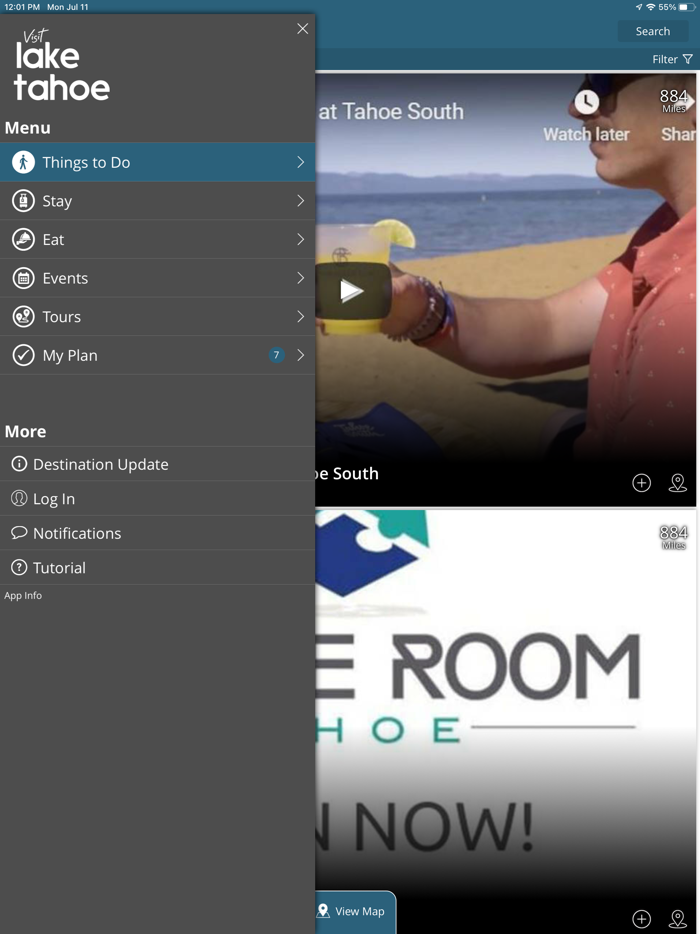The height and width of the screenshot is (934, 700).
Task: Open the My Plan menu item
Action: point(157,356)
